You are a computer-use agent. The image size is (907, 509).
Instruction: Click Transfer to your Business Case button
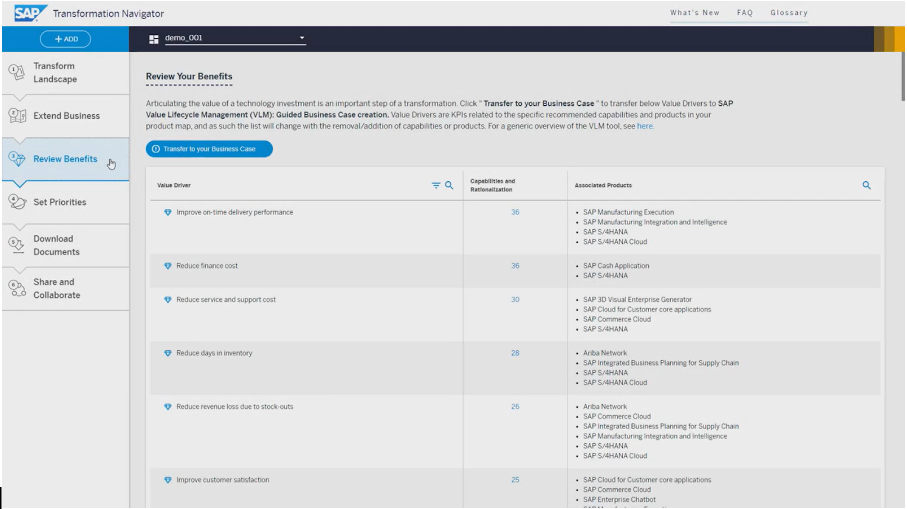209,149
